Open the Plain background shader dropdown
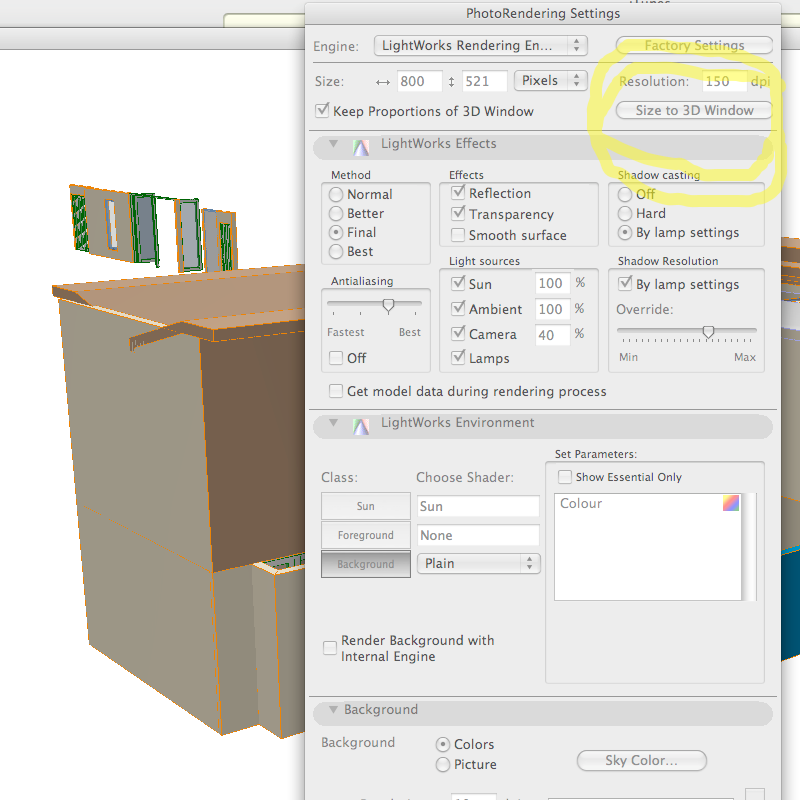 point(479,563)
